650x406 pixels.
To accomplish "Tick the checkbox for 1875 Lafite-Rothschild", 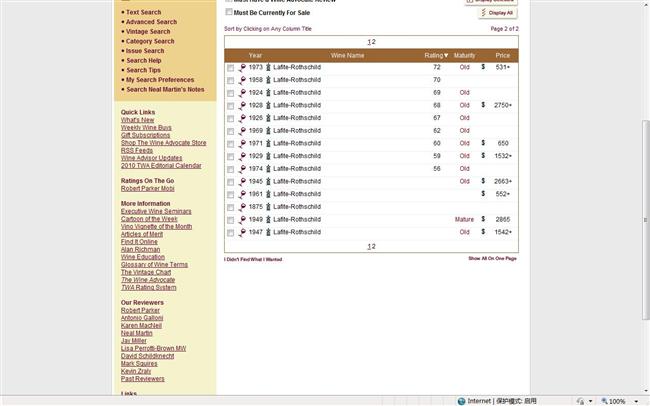I will coord(230,207).
